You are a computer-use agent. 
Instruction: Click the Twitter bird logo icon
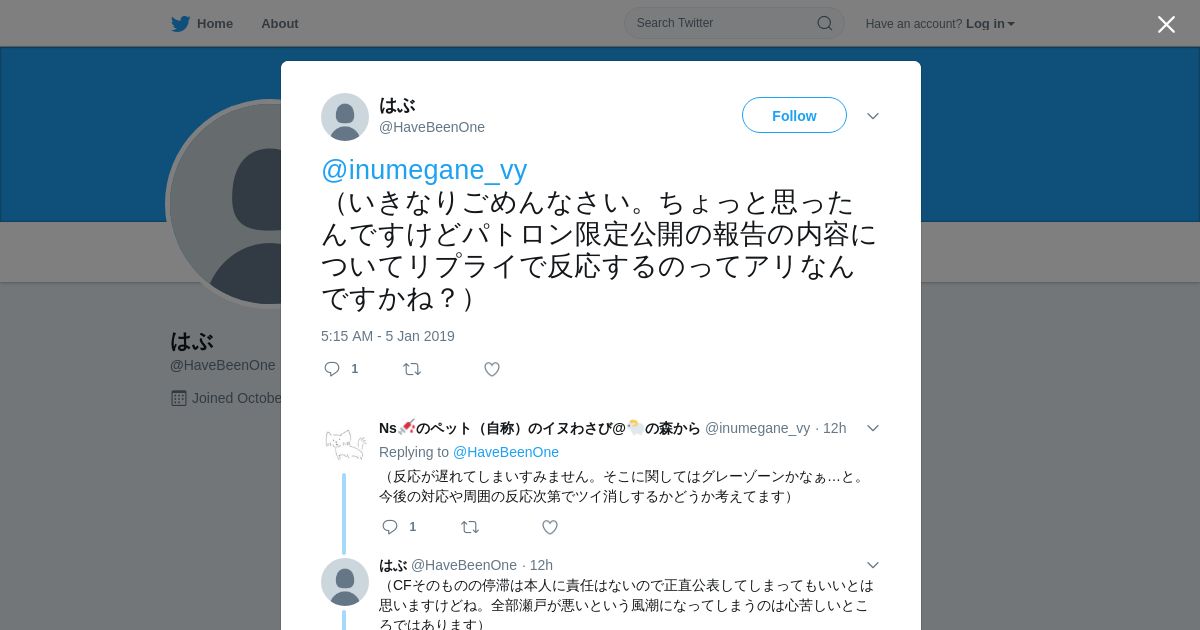(x=180, y=24)
